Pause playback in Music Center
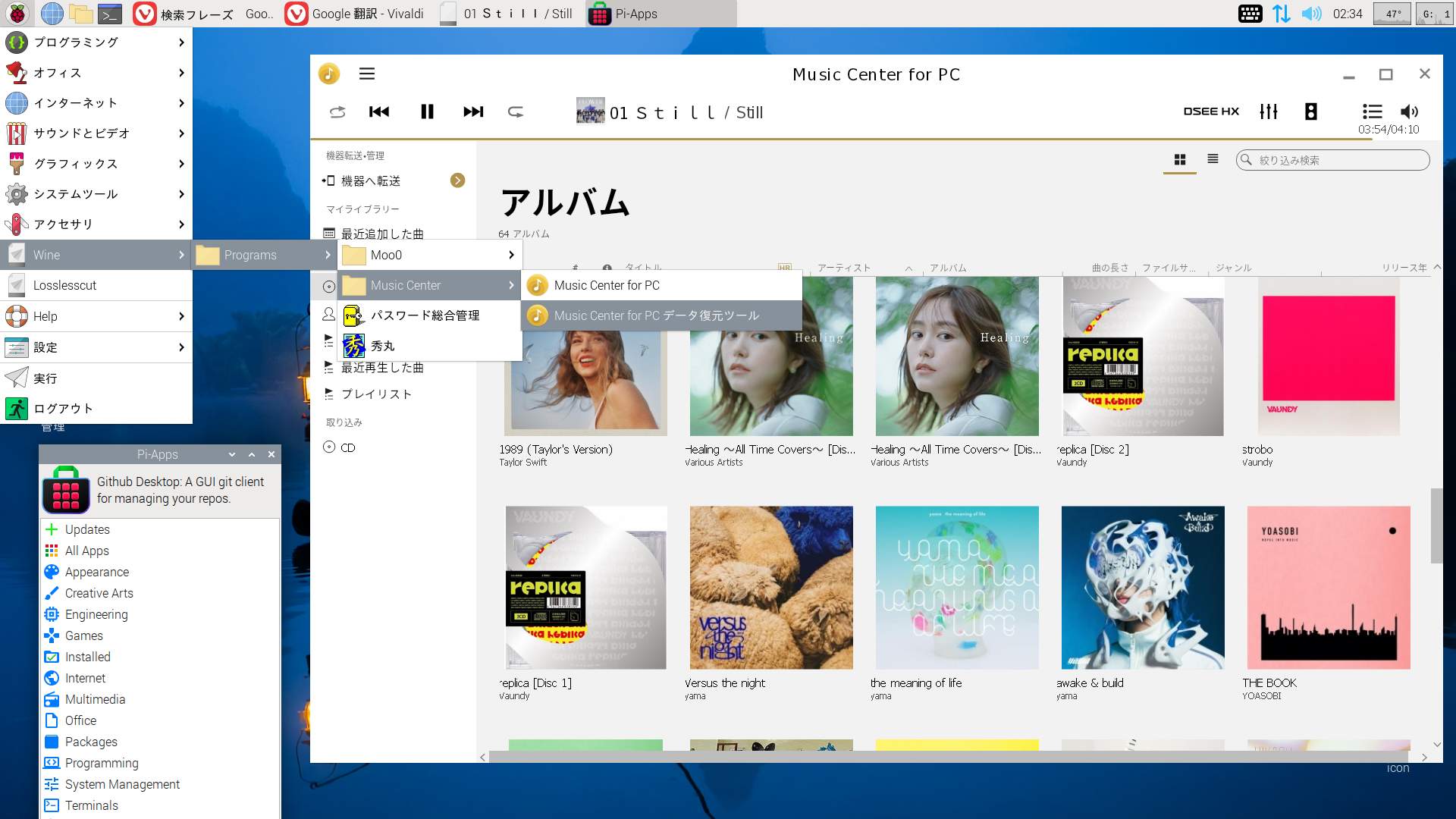Screen dimensions: 1456x819 427,111
